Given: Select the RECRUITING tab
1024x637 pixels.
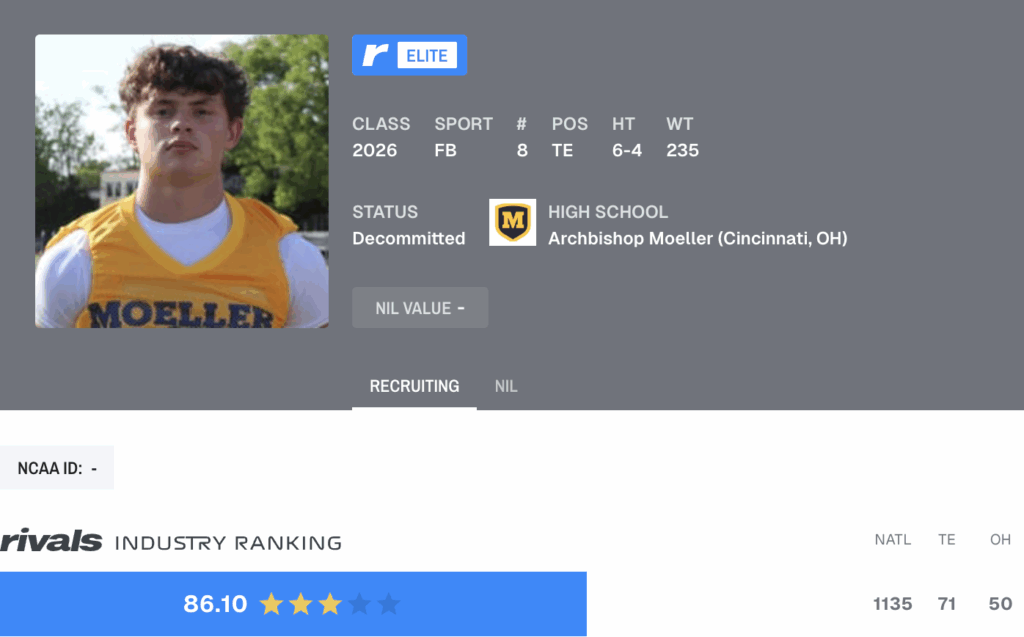Looking at the screenshot, I should click(414, 386).
